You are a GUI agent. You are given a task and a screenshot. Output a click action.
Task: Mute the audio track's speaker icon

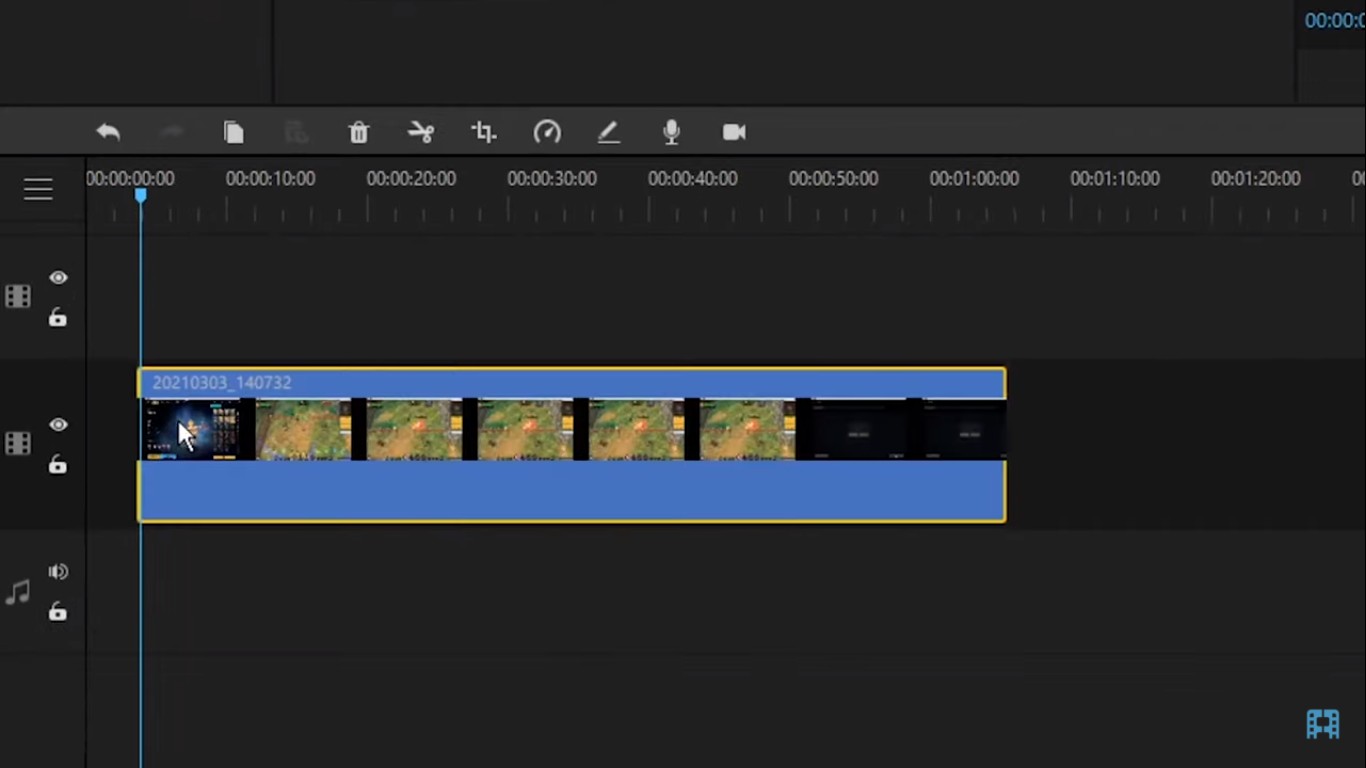pyautogui.click(x=58, y=572)
